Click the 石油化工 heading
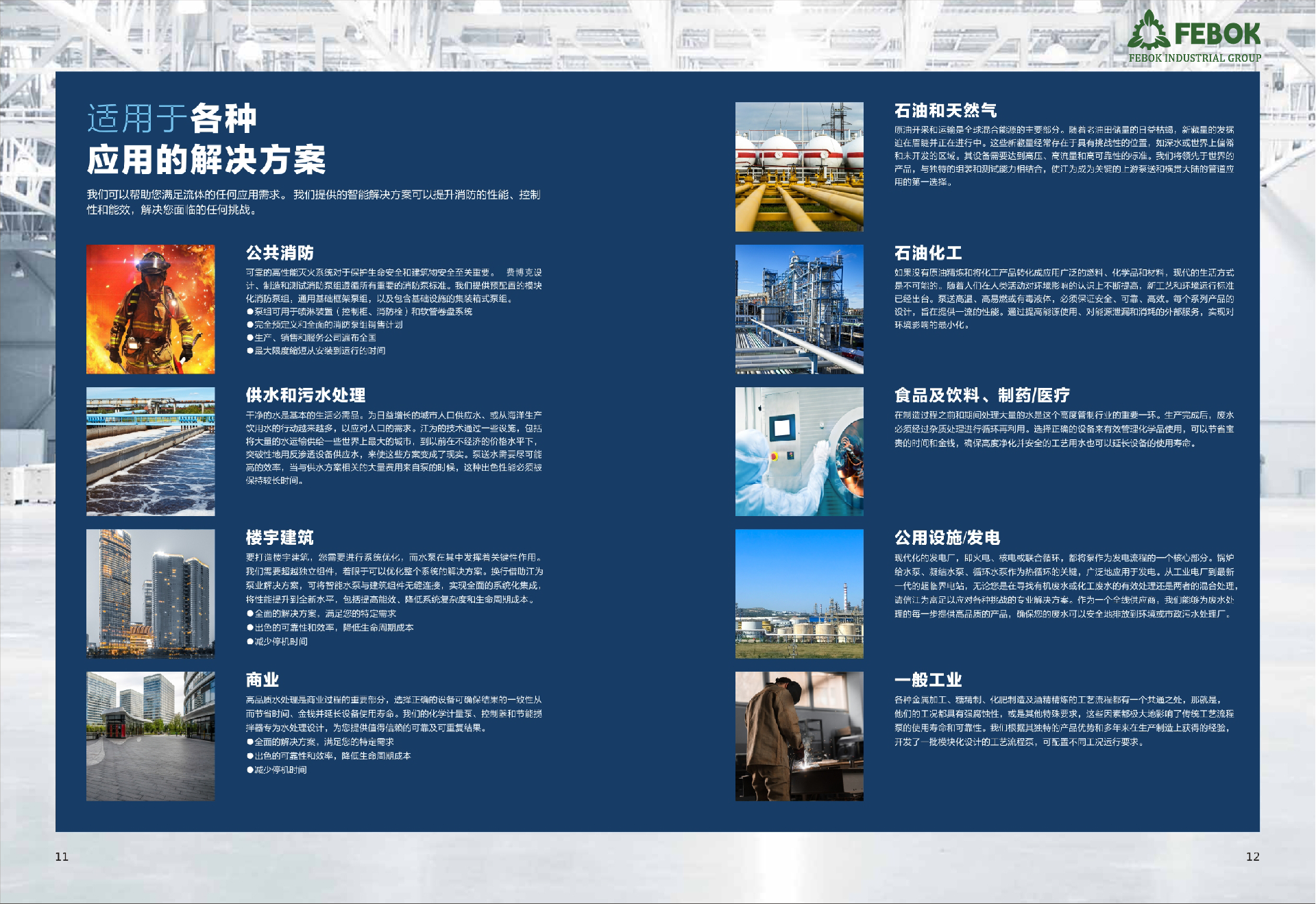The height and width of the screenshot is (904, 1316). click(x=928, y=253)
